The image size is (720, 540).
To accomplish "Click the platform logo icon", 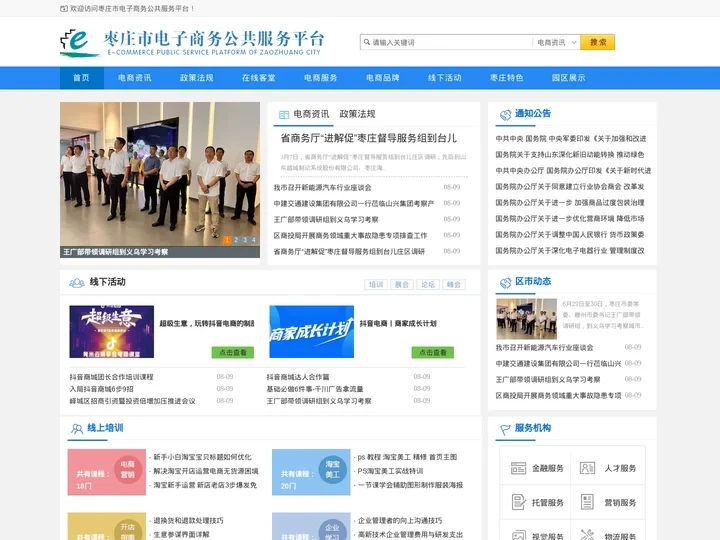I will tap(79, 43).
